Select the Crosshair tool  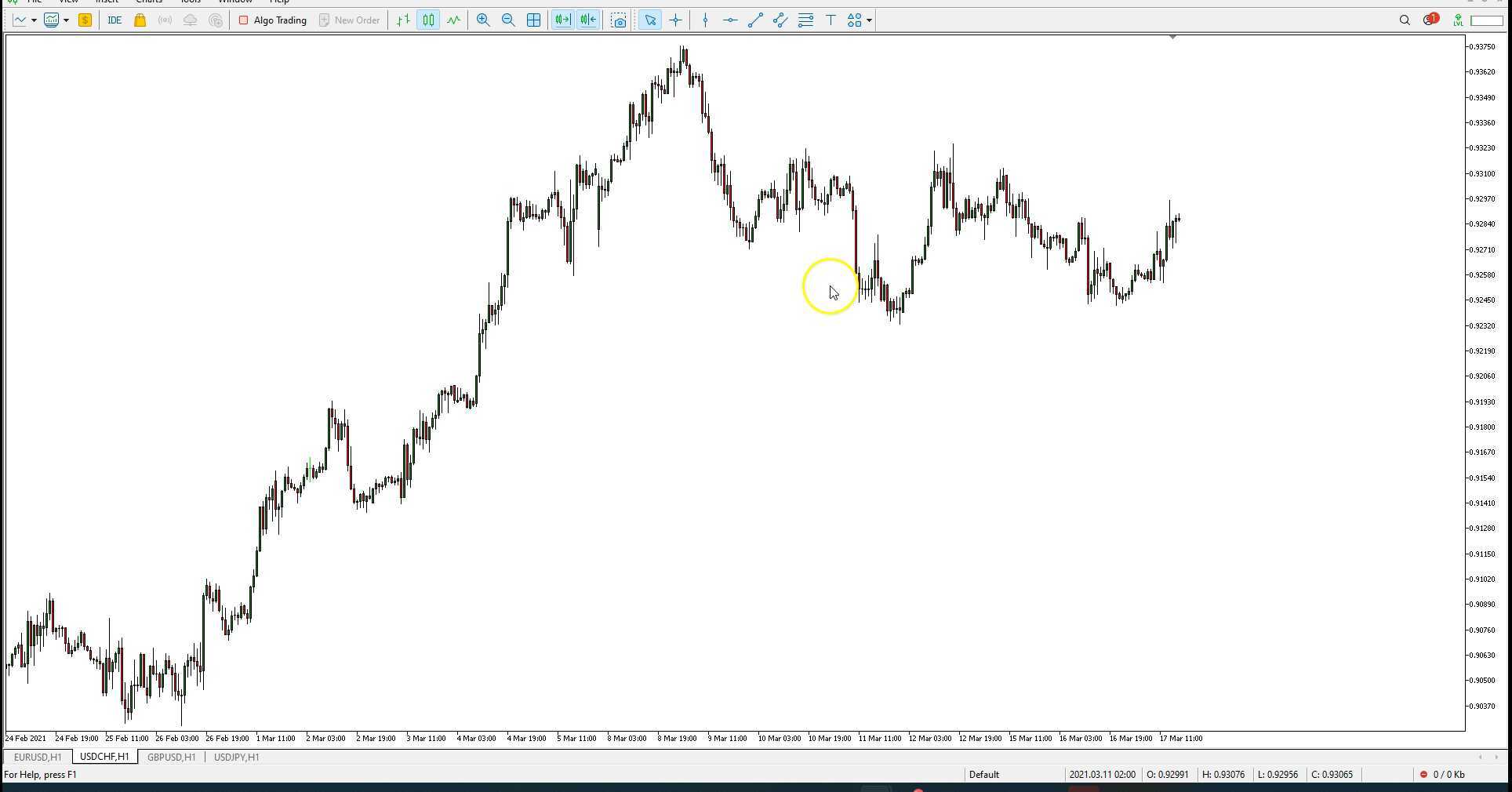point(675,20)
